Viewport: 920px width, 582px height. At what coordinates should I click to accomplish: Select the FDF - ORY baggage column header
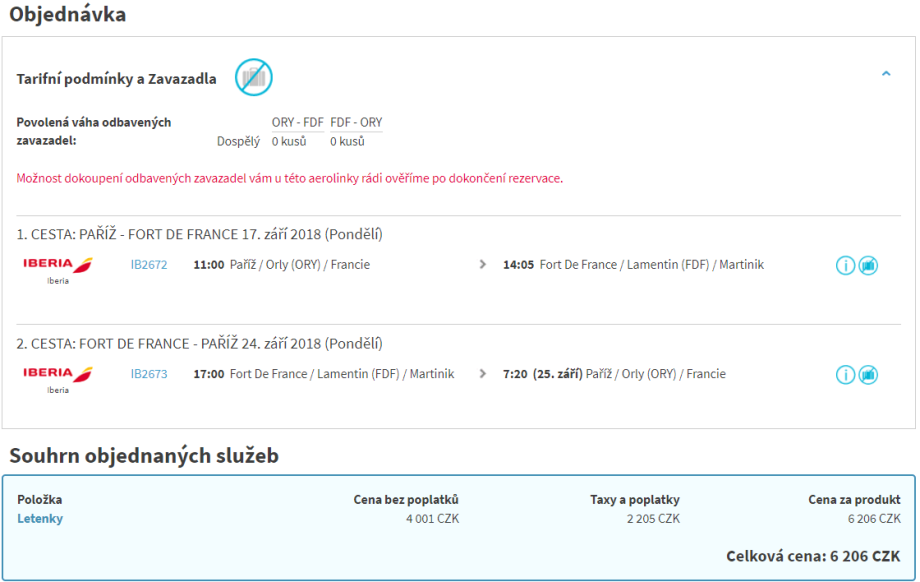[356, 123]
